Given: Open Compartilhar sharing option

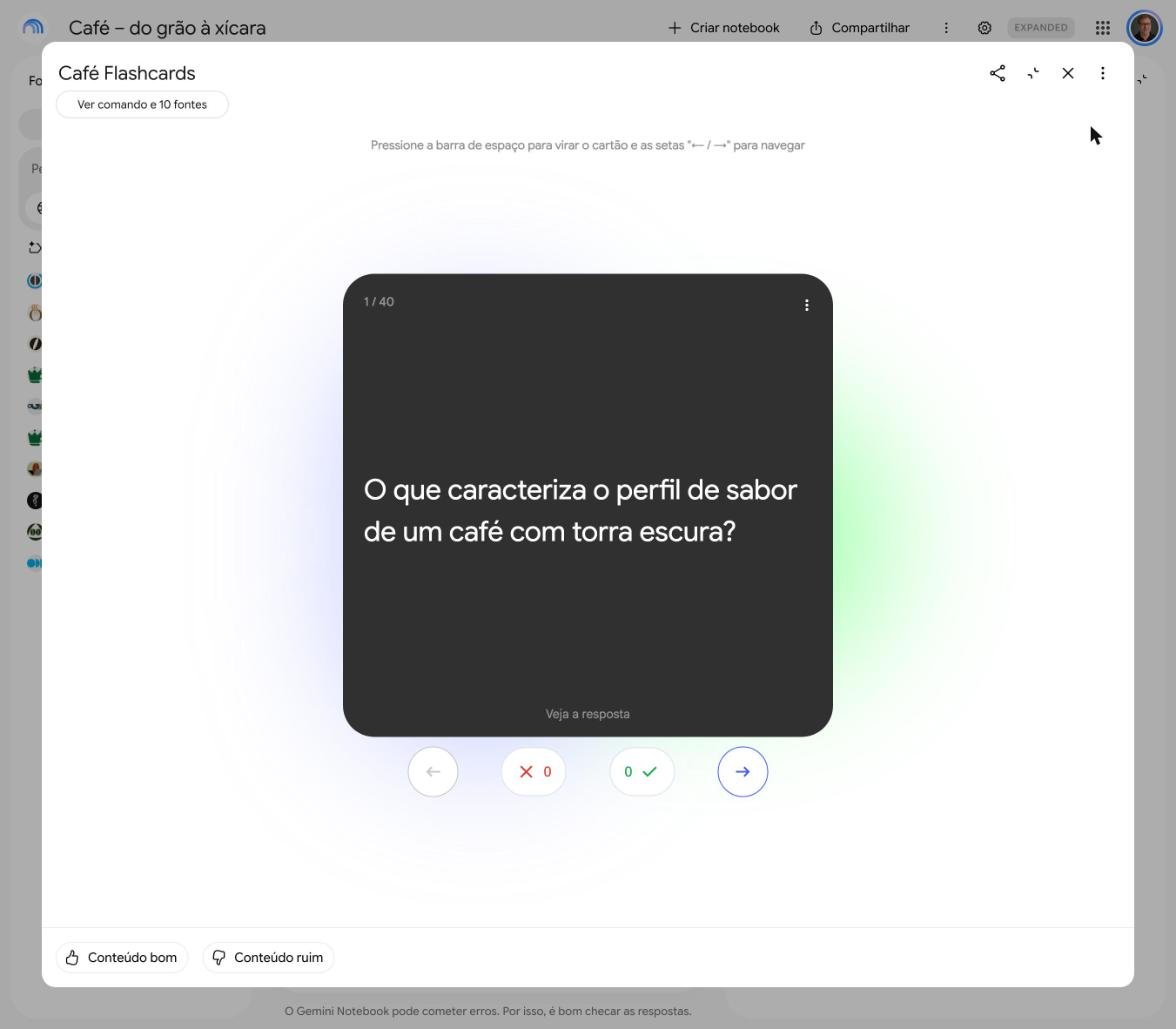Looking at the screenshot, I should 860,28.
